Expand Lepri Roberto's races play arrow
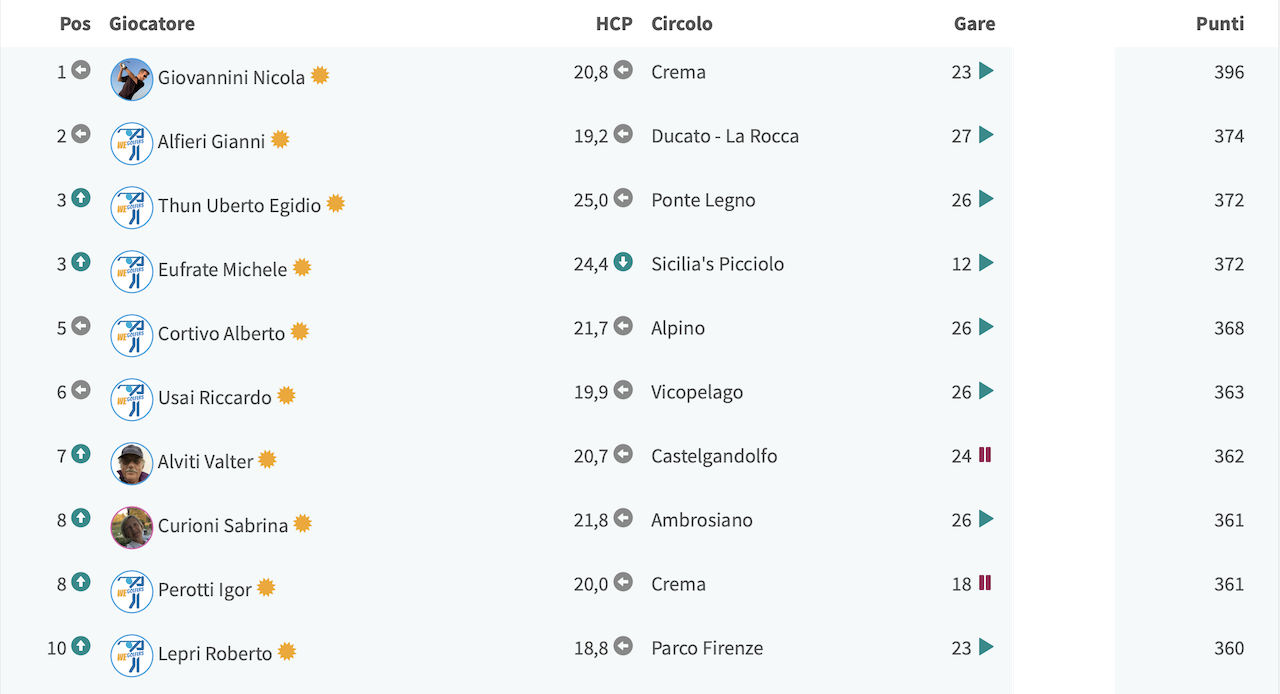Image resolution: width=1280 pixels, height=694 pixels. pos(986,647)
